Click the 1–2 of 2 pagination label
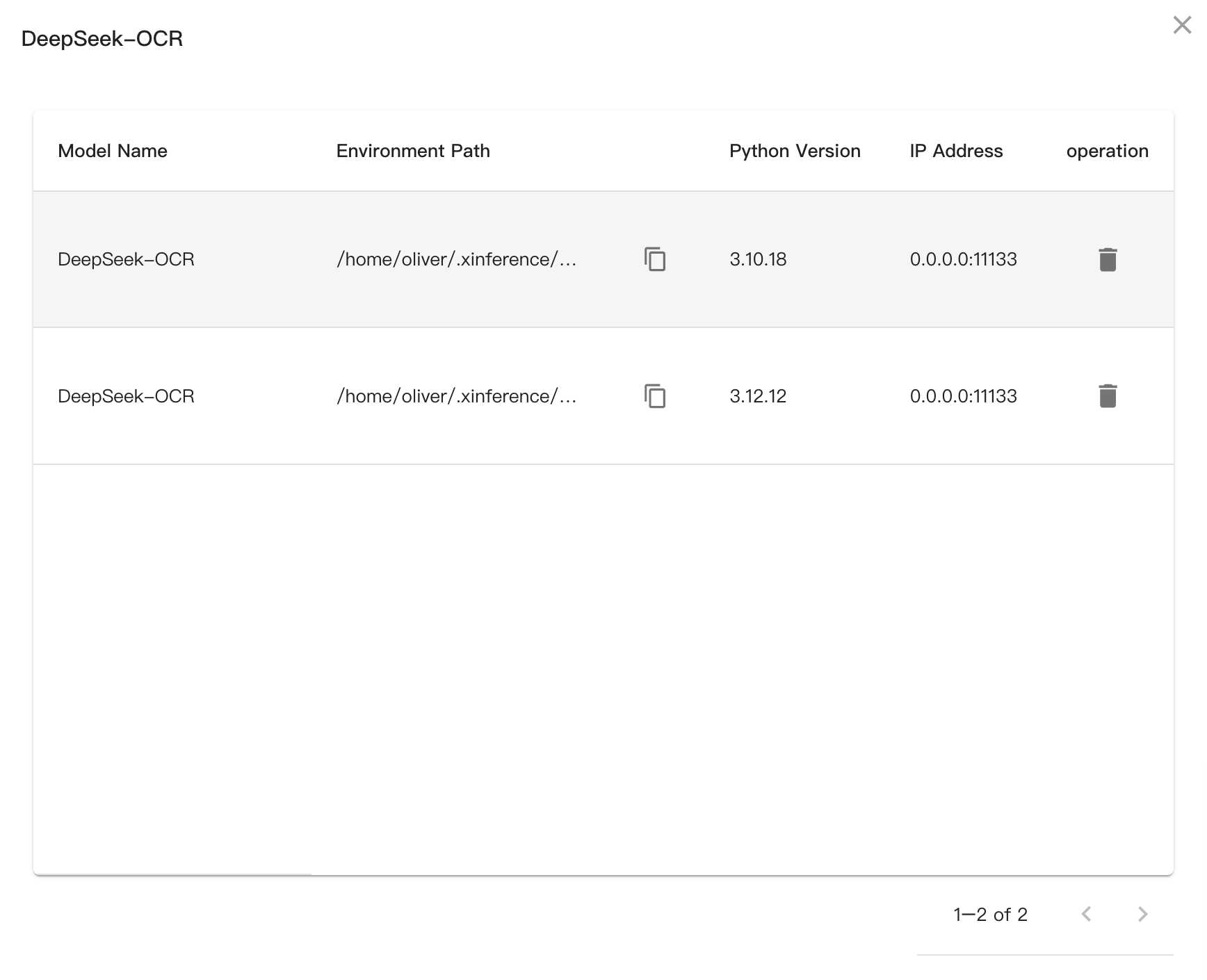 pyautogui.click(x=991, y=914)
